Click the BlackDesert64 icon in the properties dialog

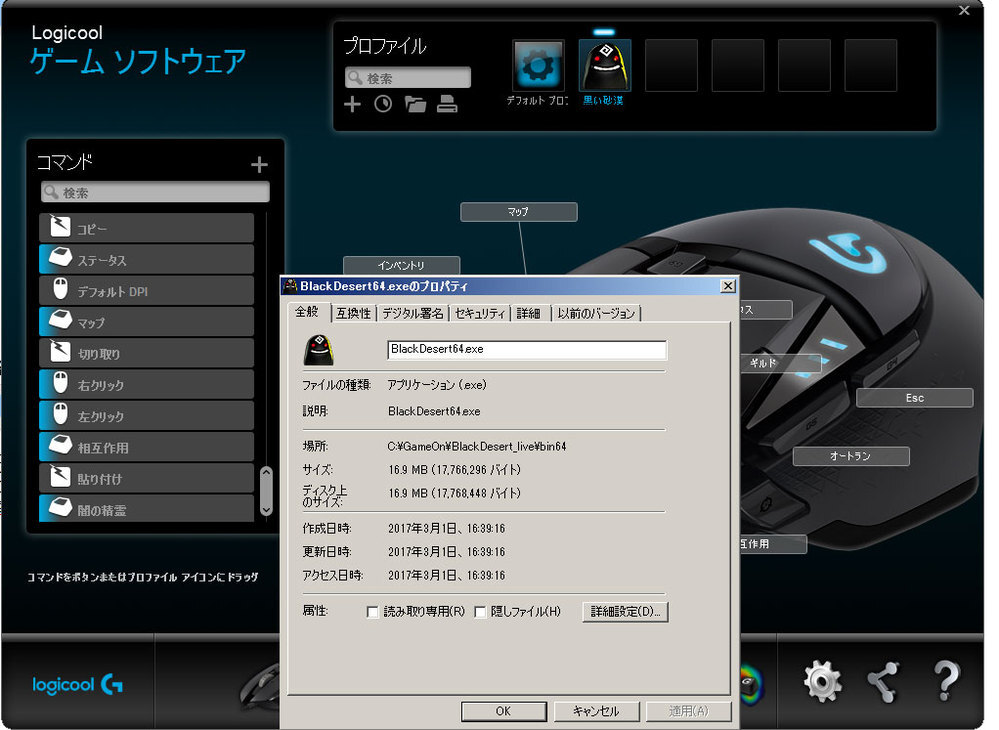[x=319, y=349]
